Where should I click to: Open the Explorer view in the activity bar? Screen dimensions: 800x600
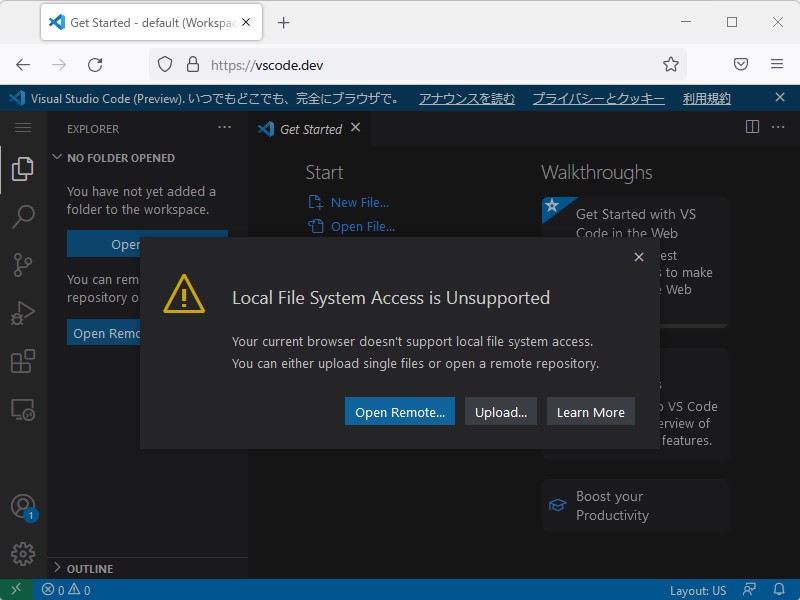[x=22, y=168]
